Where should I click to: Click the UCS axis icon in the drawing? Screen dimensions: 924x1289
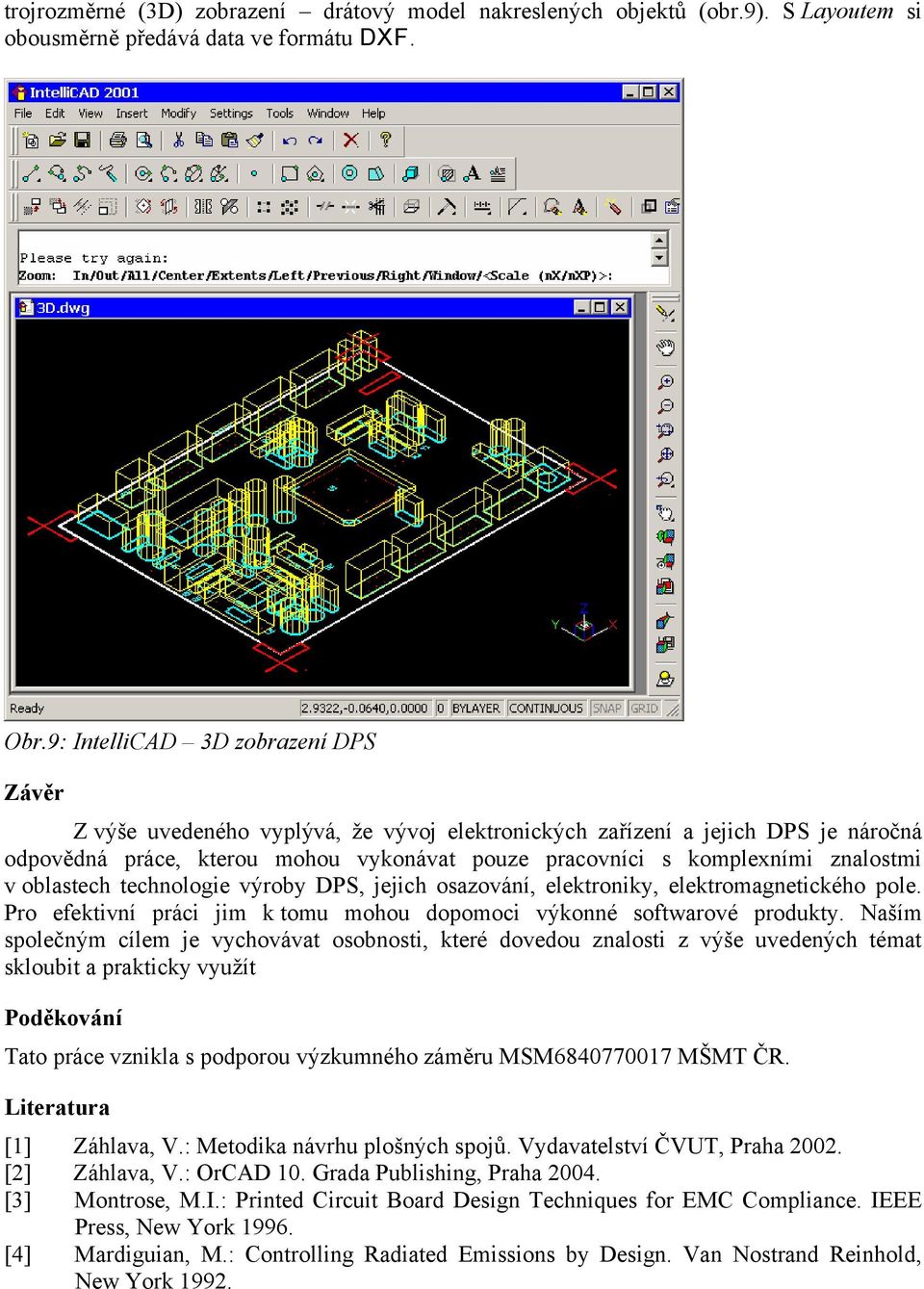[x=583, y=624]
